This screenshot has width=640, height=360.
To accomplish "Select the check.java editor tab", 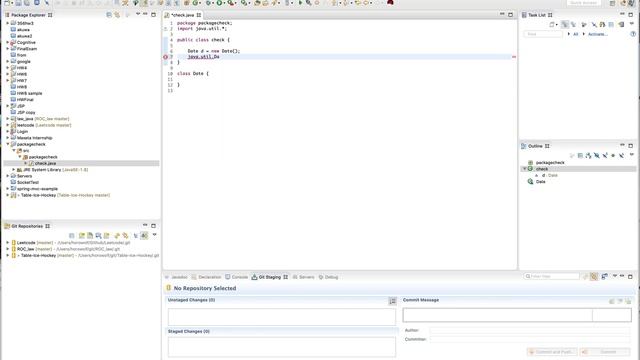I will pyautogui.click(x=183, y=15).
